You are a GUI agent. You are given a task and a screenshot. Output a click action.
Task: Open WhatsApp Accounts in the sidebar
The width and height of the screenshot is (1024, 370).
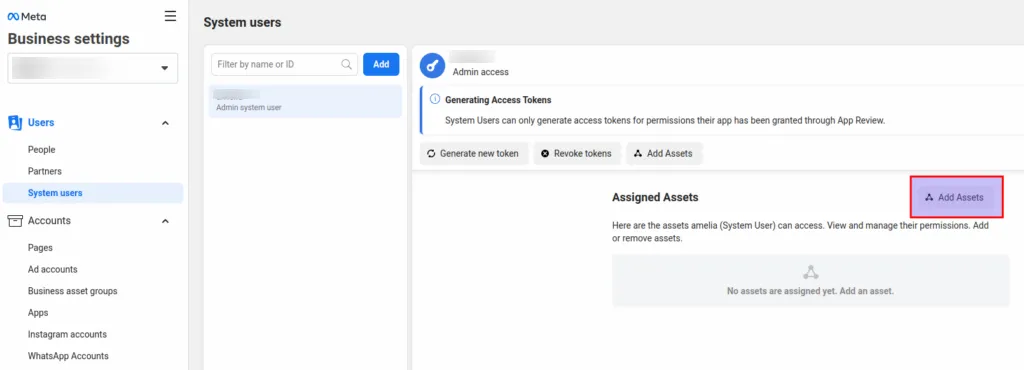tap(68, 356)
